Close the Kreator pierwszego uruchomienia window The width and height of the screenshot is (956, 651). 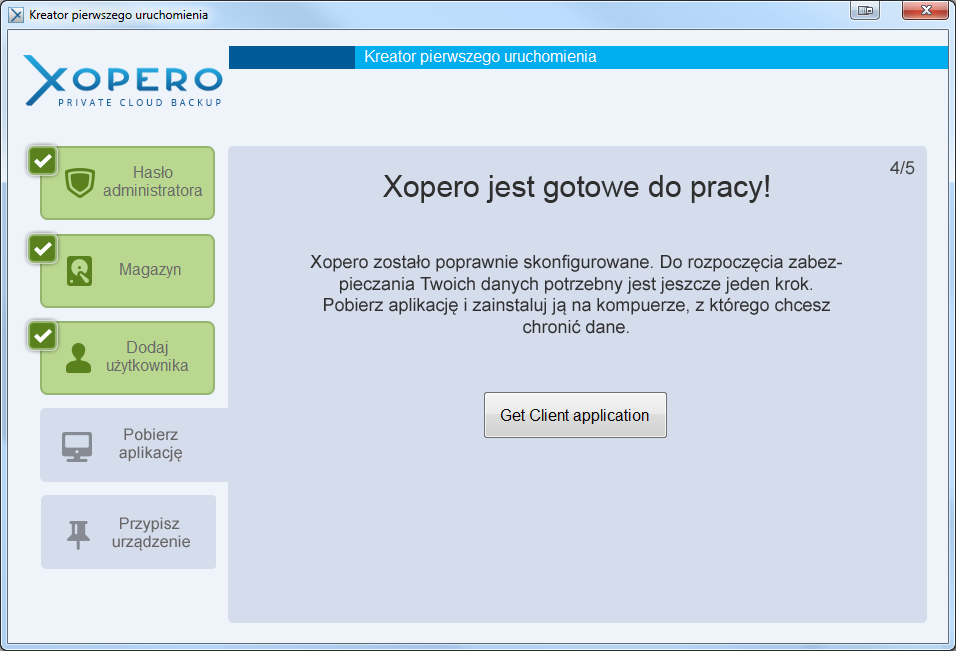click(x=926, y=10)
